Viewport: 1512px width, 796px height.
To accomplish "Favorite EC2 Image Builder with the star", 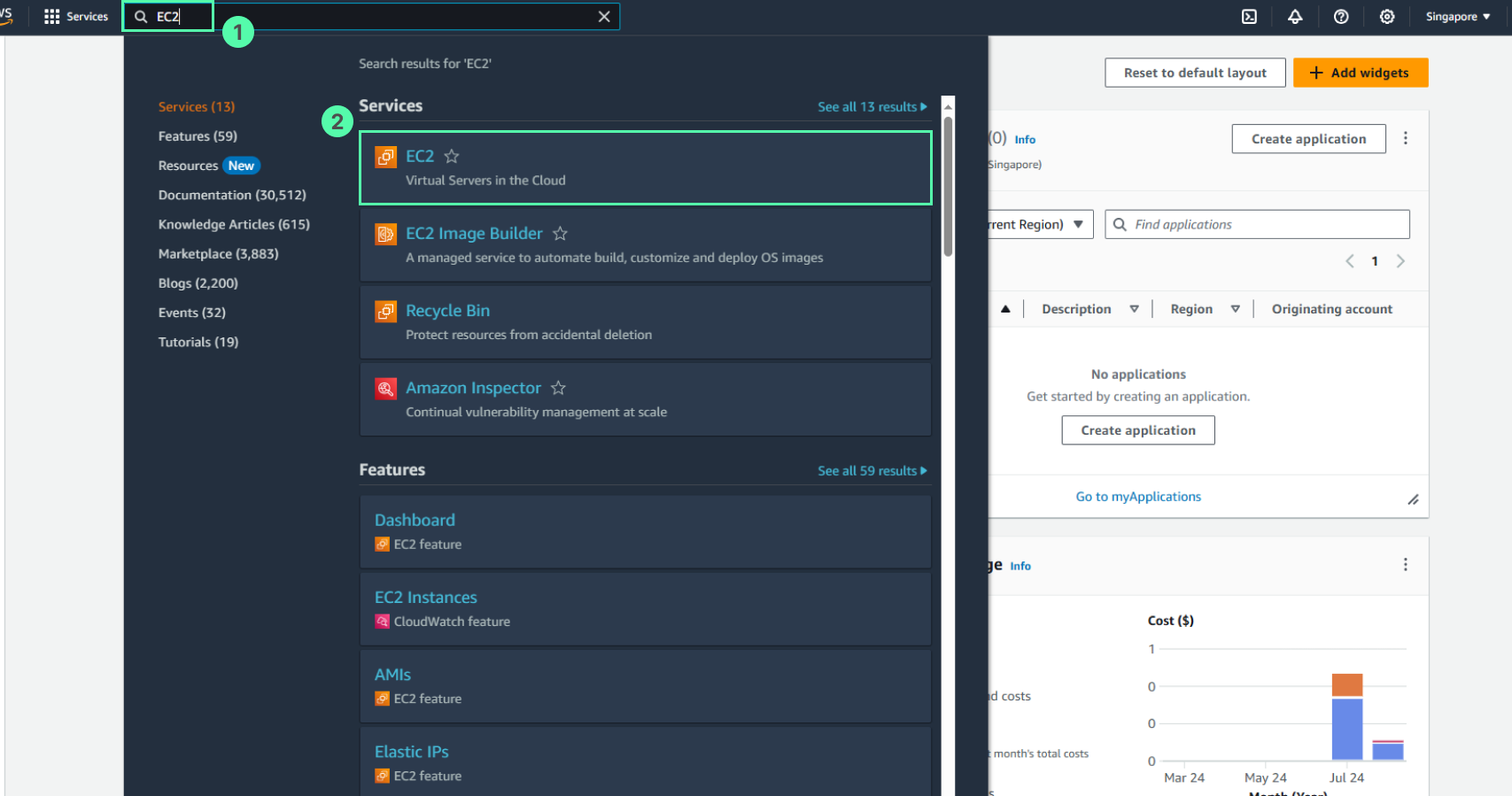I will (x=560, y=234).
